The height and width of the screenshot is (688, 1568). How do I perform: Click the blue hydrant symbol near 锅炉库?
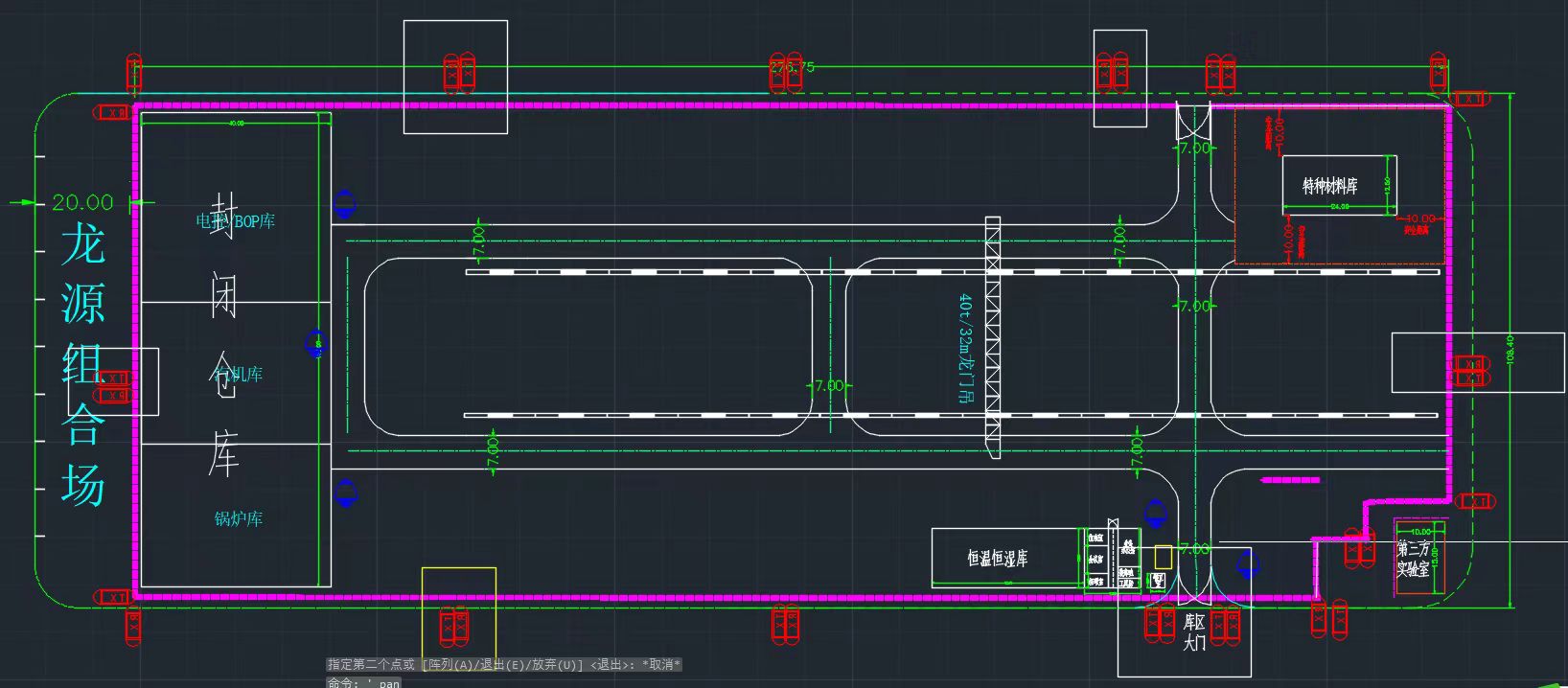(x=346, y=493)
